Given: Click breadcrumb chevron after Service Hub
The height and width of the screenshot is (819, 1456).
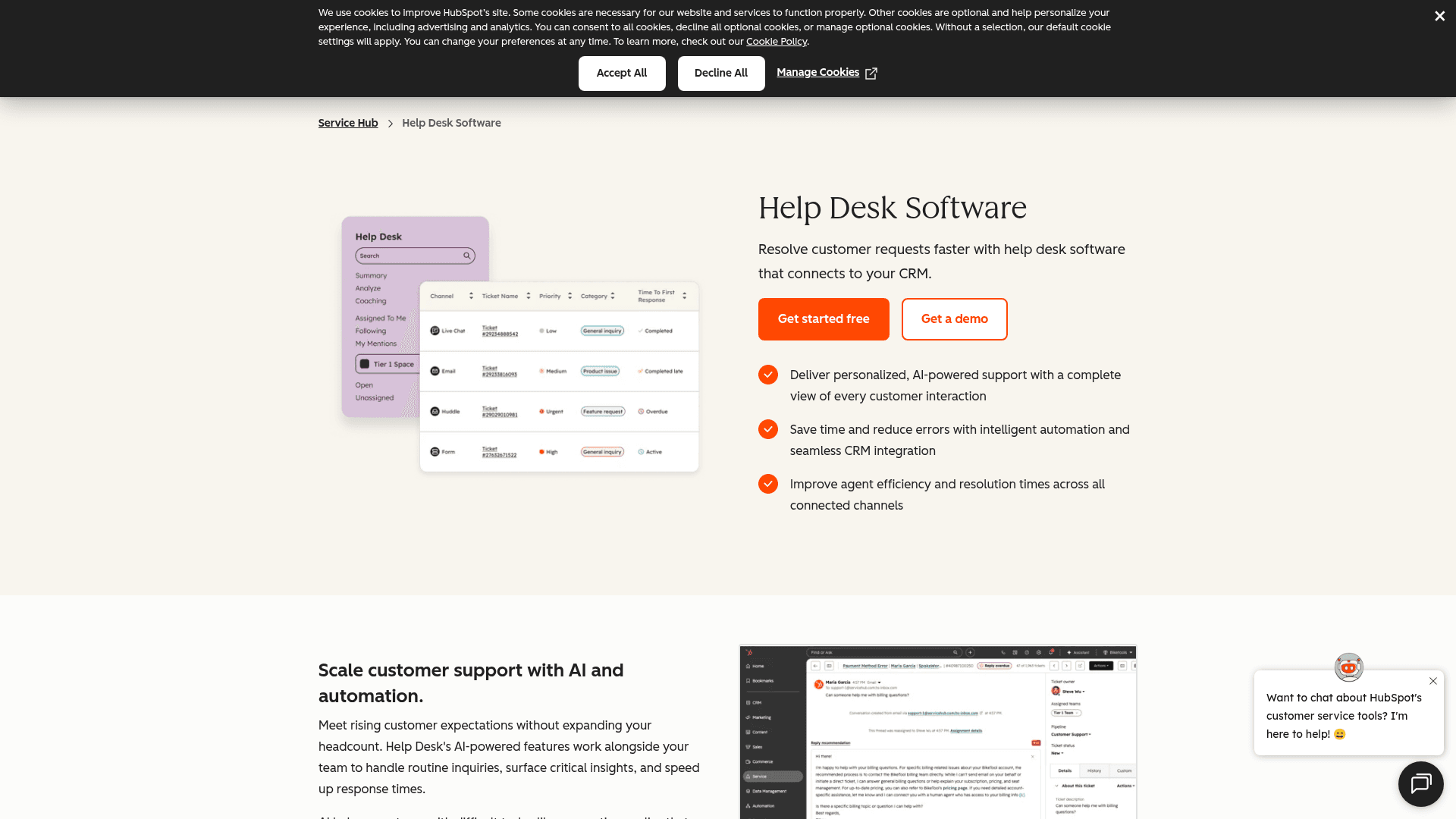Looking at the screenshot, I should coord(391,123).
